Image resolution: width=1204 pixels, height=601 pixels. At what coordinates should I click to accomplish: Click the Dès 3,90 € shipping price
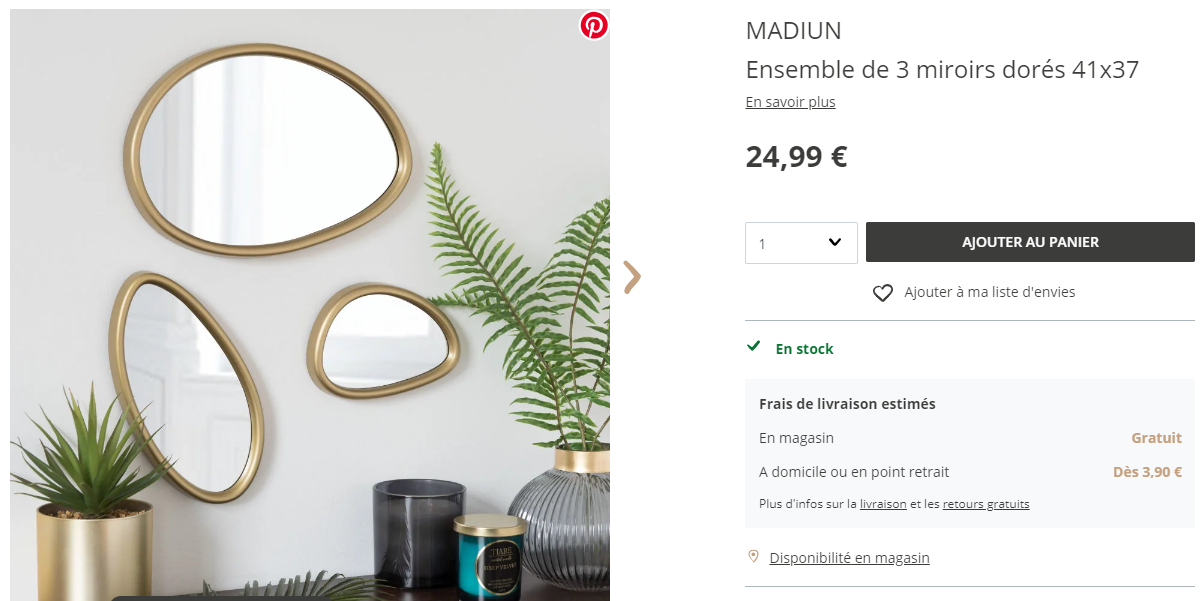coord(1147,472)
